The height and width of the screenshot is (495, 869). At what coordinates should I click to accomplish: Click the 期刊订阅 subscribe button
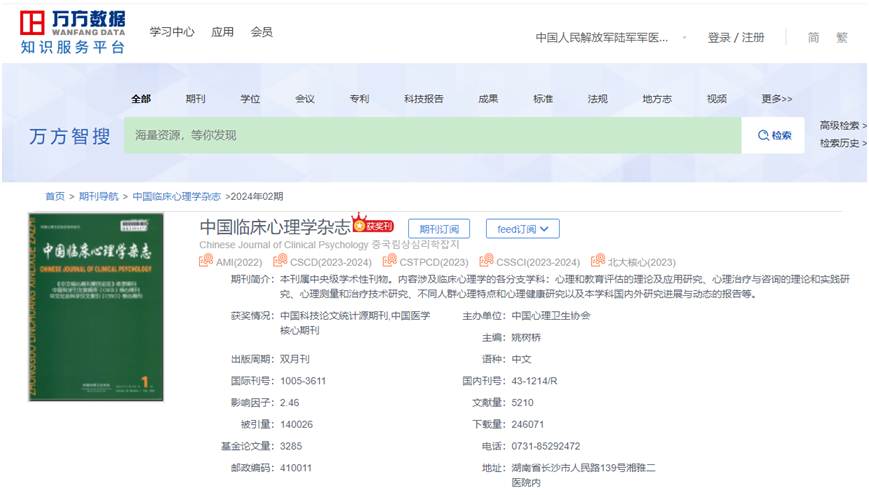pyautogui.click(x=439, y=229)
